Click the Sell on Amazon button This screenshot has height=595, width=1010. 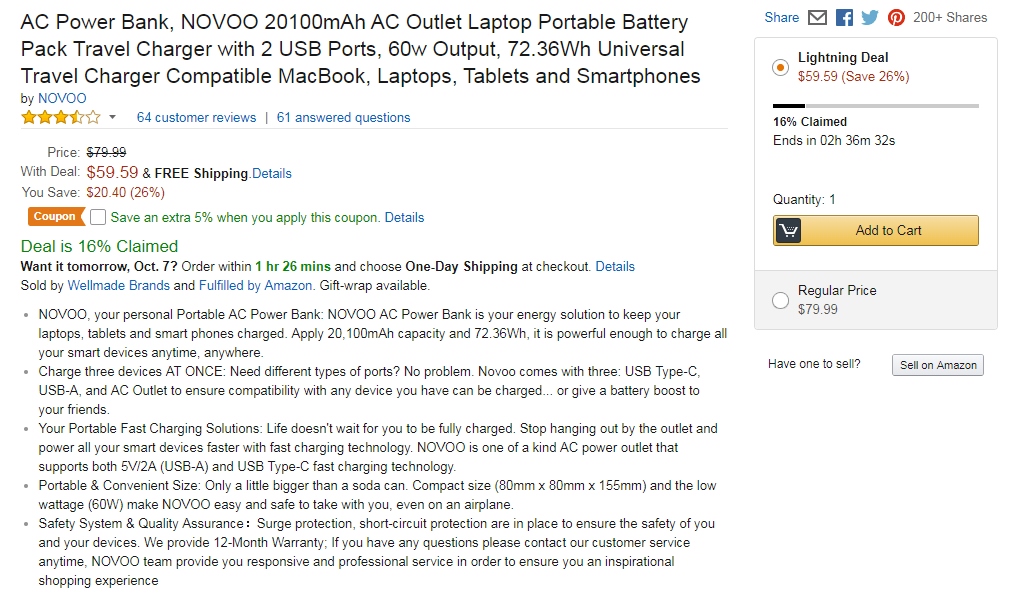pos(937,365)
